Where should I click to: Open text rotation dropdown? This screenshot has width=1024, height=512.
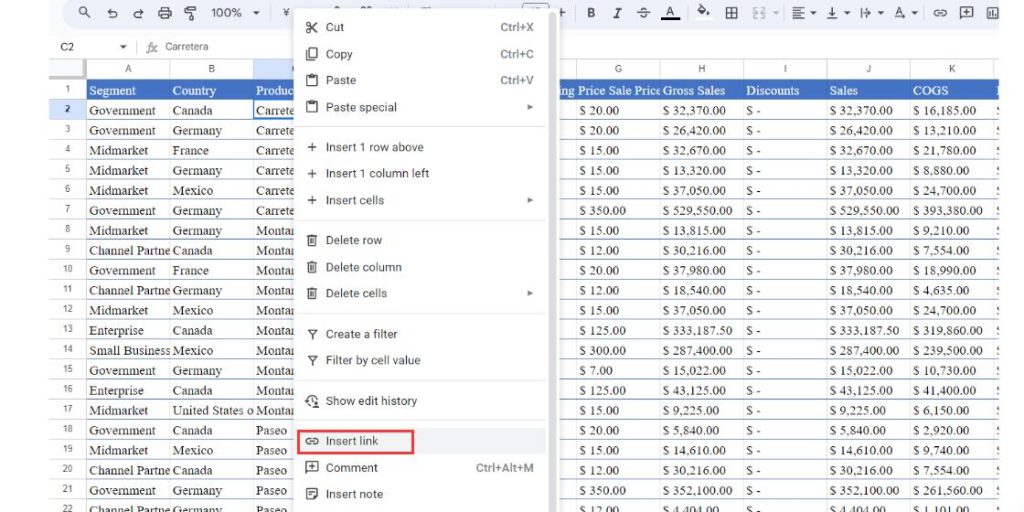click(x=905, y=12)
